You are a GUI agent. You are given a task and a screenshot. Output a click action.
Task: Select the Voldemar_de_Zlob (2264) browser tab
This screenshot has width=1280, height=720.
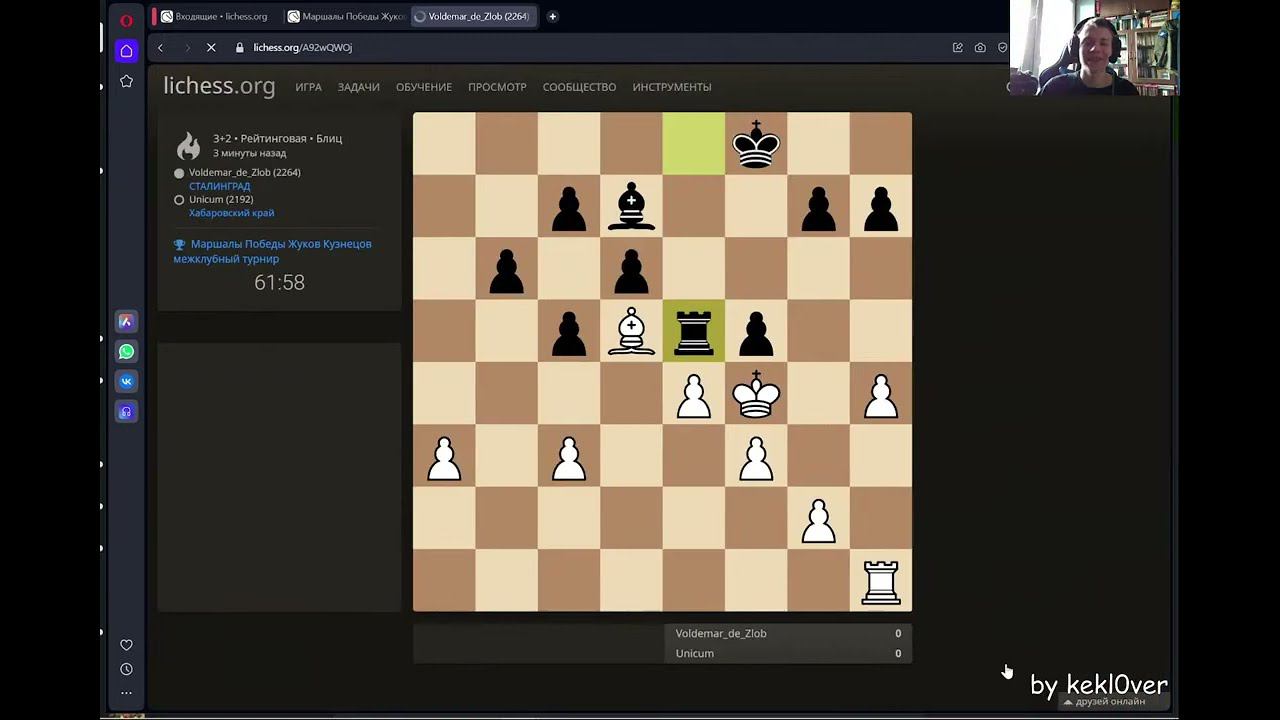(475, 16)
